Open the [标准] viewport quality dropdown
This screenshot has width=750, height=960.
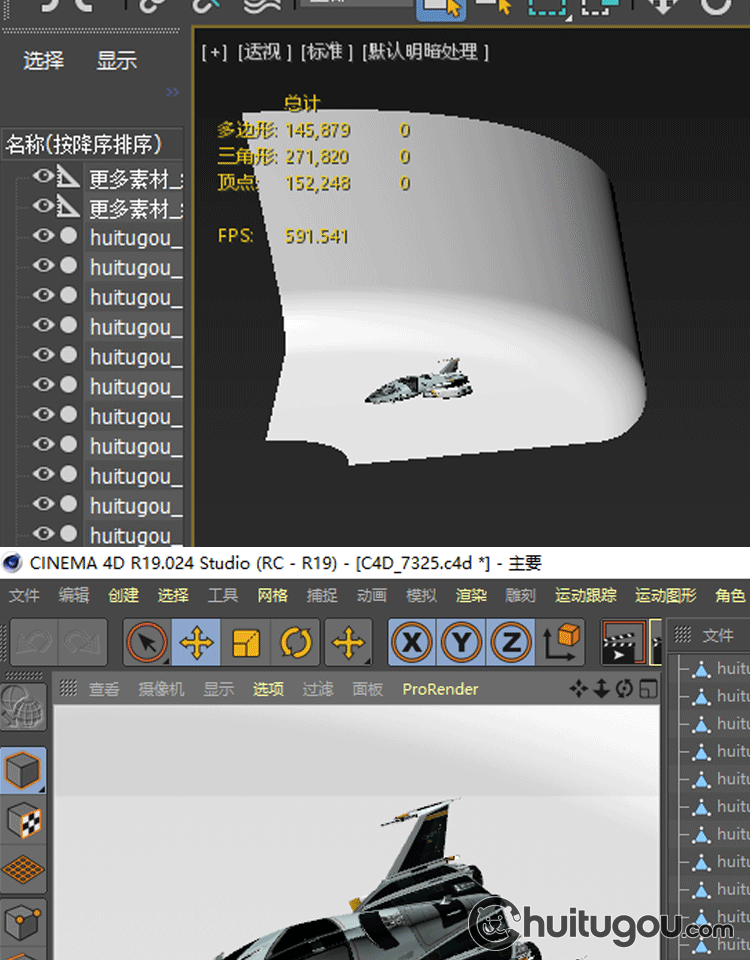(327, 53)
